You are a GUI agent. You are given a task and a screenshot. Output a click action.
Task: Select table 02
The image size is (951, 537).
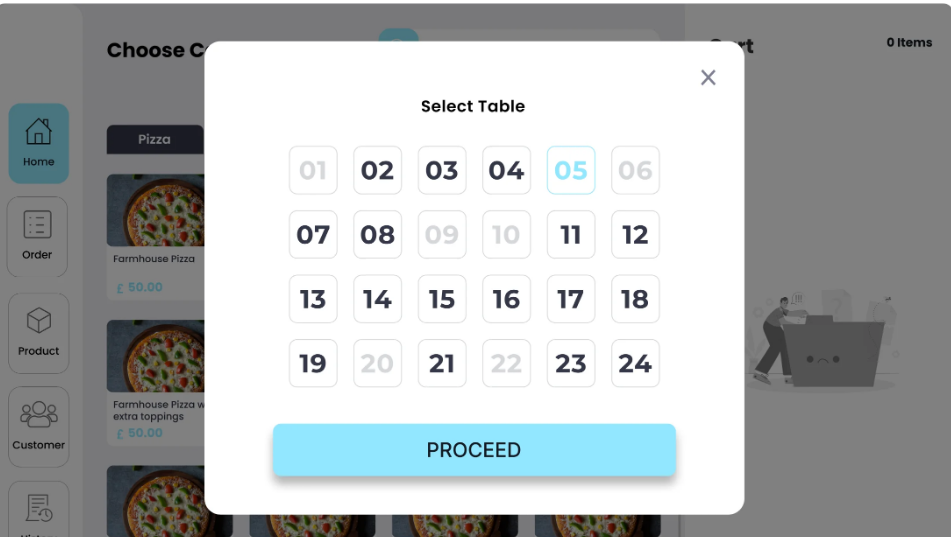[x=377, y=170]
